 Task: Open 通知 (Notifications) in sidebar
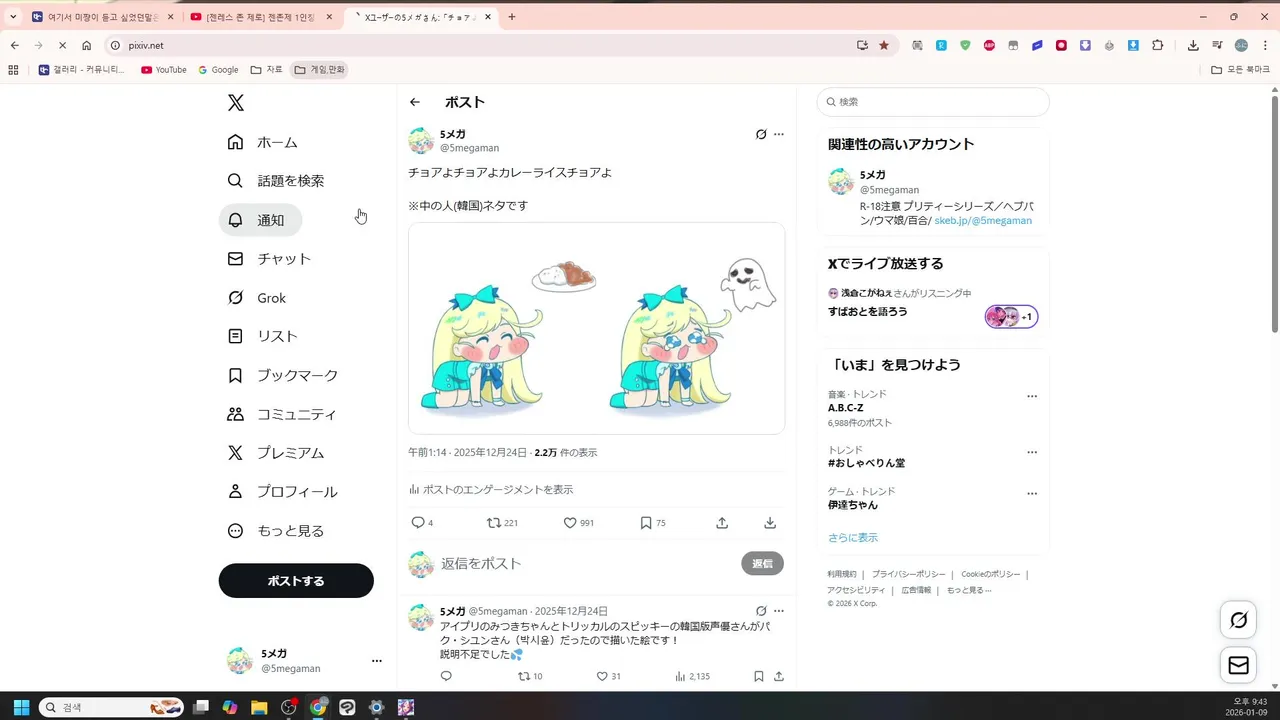260,220
